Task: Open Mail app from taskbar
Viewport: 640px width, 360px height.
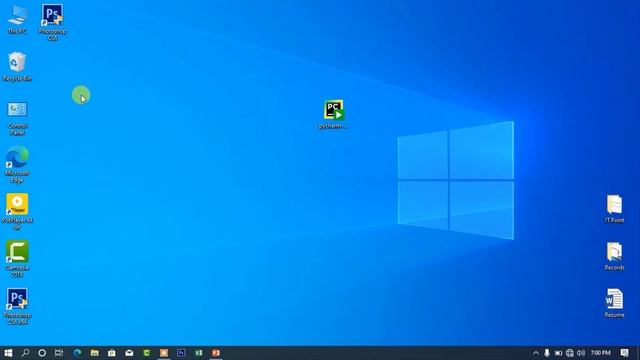Action: click(x=129, y=353)
